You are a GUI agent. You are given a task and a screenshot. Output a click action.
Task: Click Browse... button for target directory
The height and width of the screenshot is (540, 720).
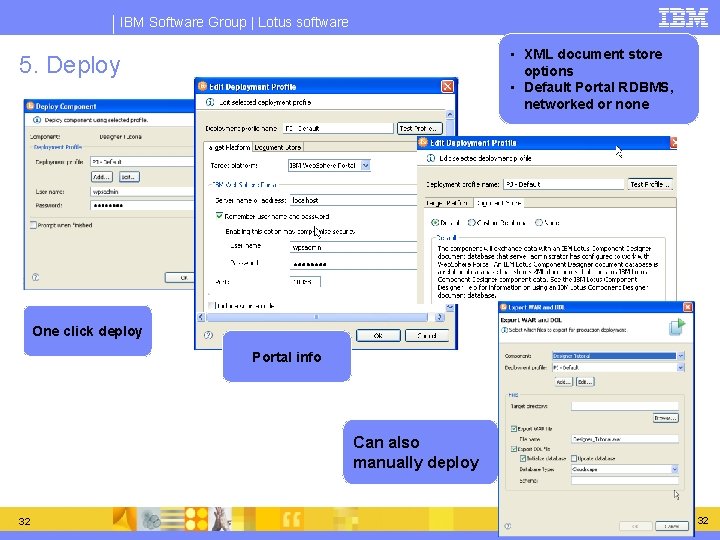(x=665, y=418)
